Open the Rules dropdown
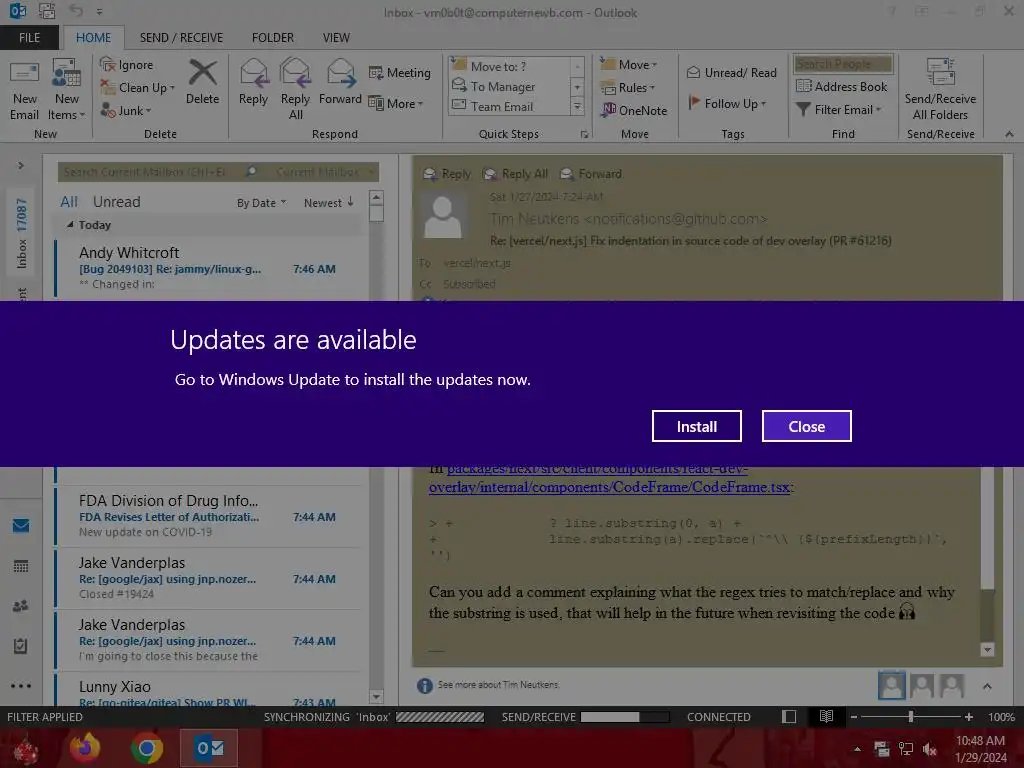The width and height of the screenshot is (1024, 768). pyautogui.click(x=628, y=87)
